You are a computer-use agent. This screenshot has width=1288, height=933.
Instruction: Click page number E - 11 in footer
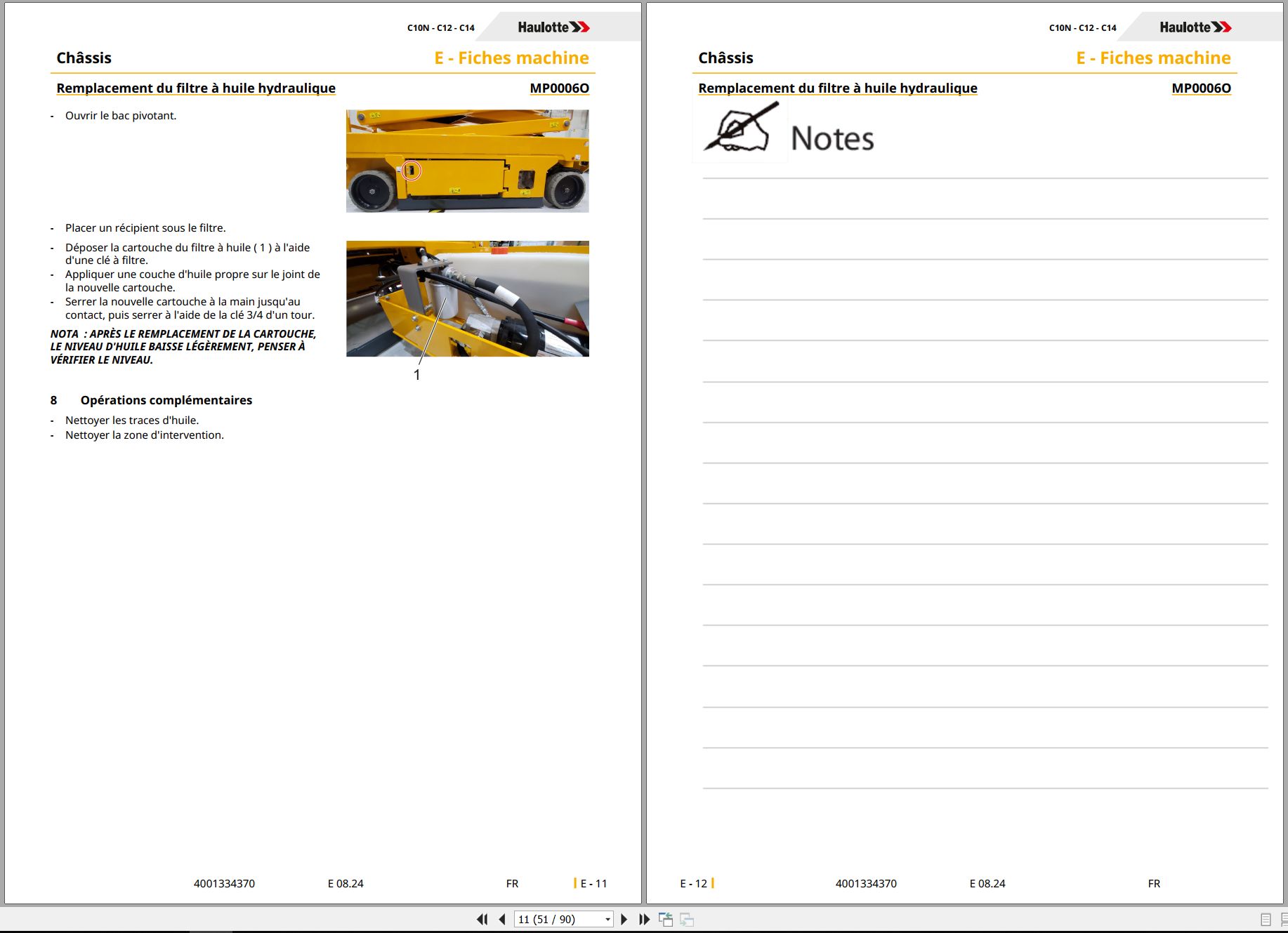click(593, 883)
